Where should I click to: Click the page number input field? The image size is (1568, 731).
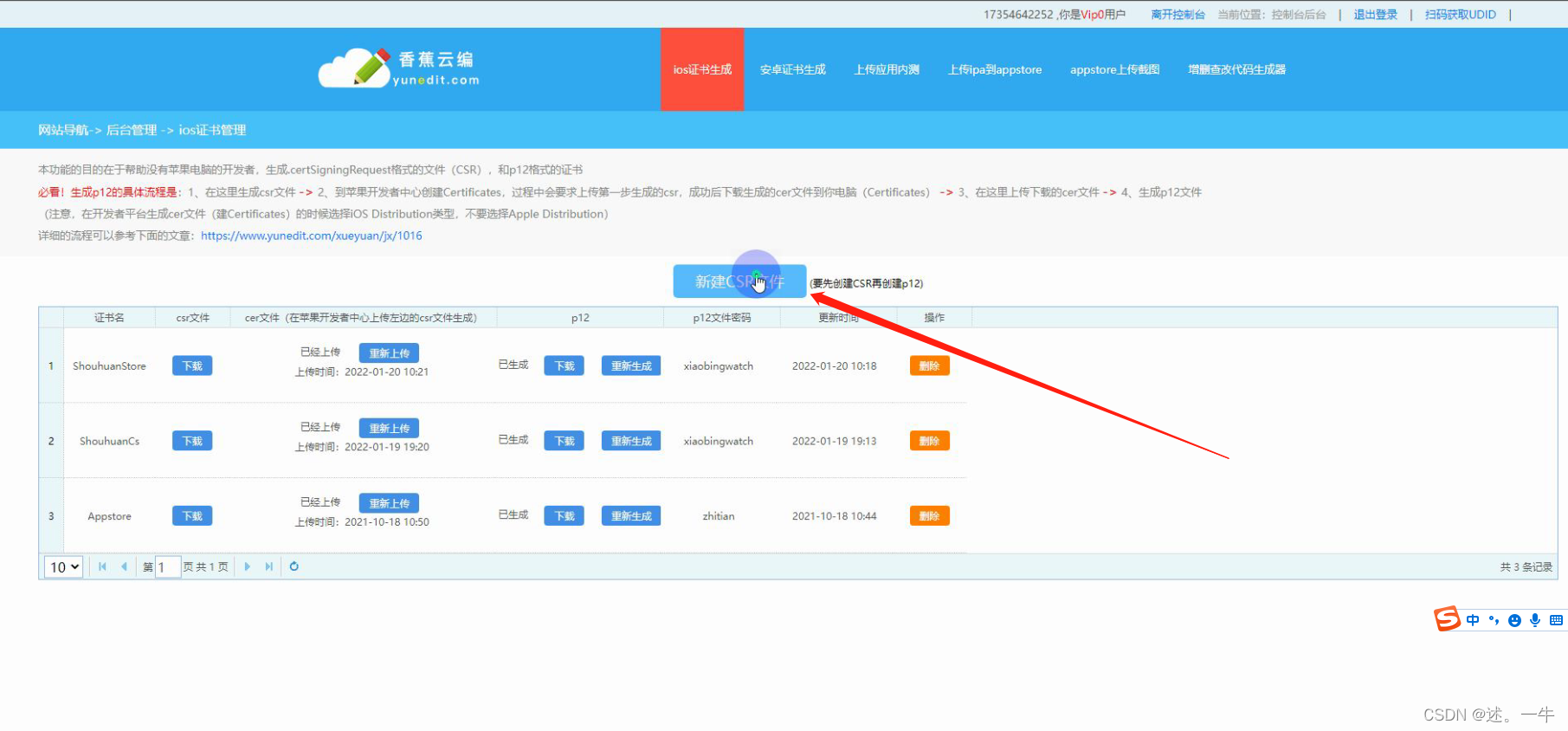[168, 567]
